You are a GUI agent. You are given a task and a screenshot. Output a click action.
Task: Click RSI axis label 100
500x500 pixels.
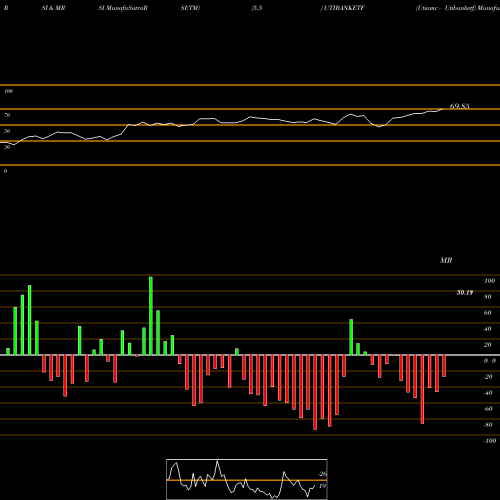(x=9, y=91)
